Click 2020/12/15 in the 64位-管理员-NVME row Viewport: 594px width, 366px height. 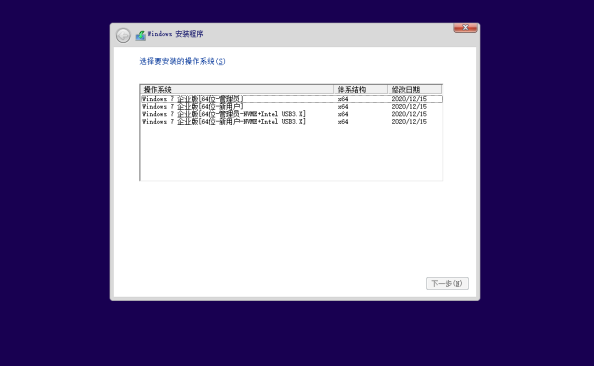tap(409, 114)
